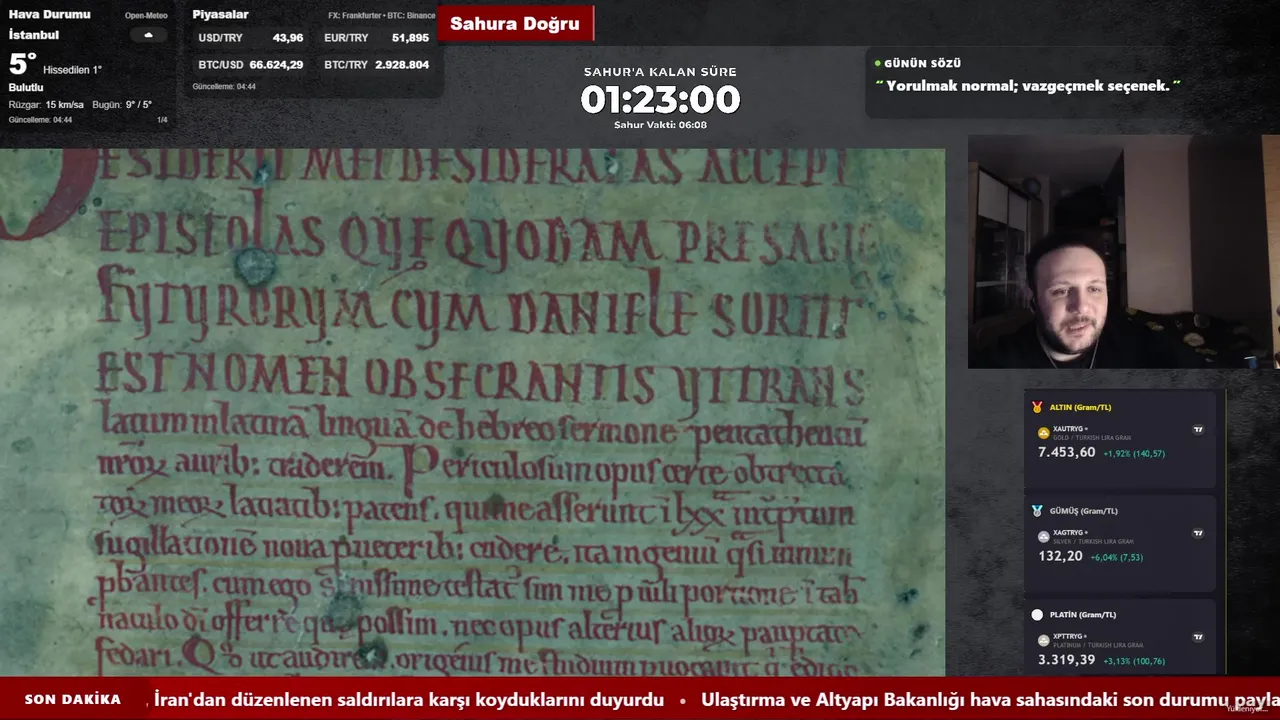The height and width of the screenshot is (720, 1280).
Task: Select the EUR/TRY rate cell
Action: (377, 38)
